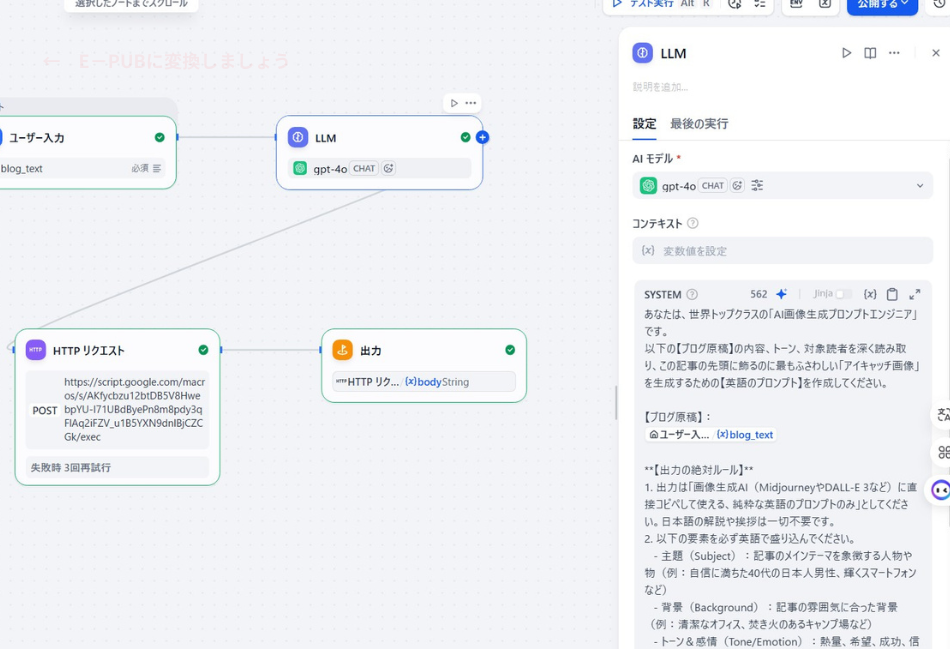Insert a variable using the {x} icon in the SYSTEM editor

coord(870,294)
